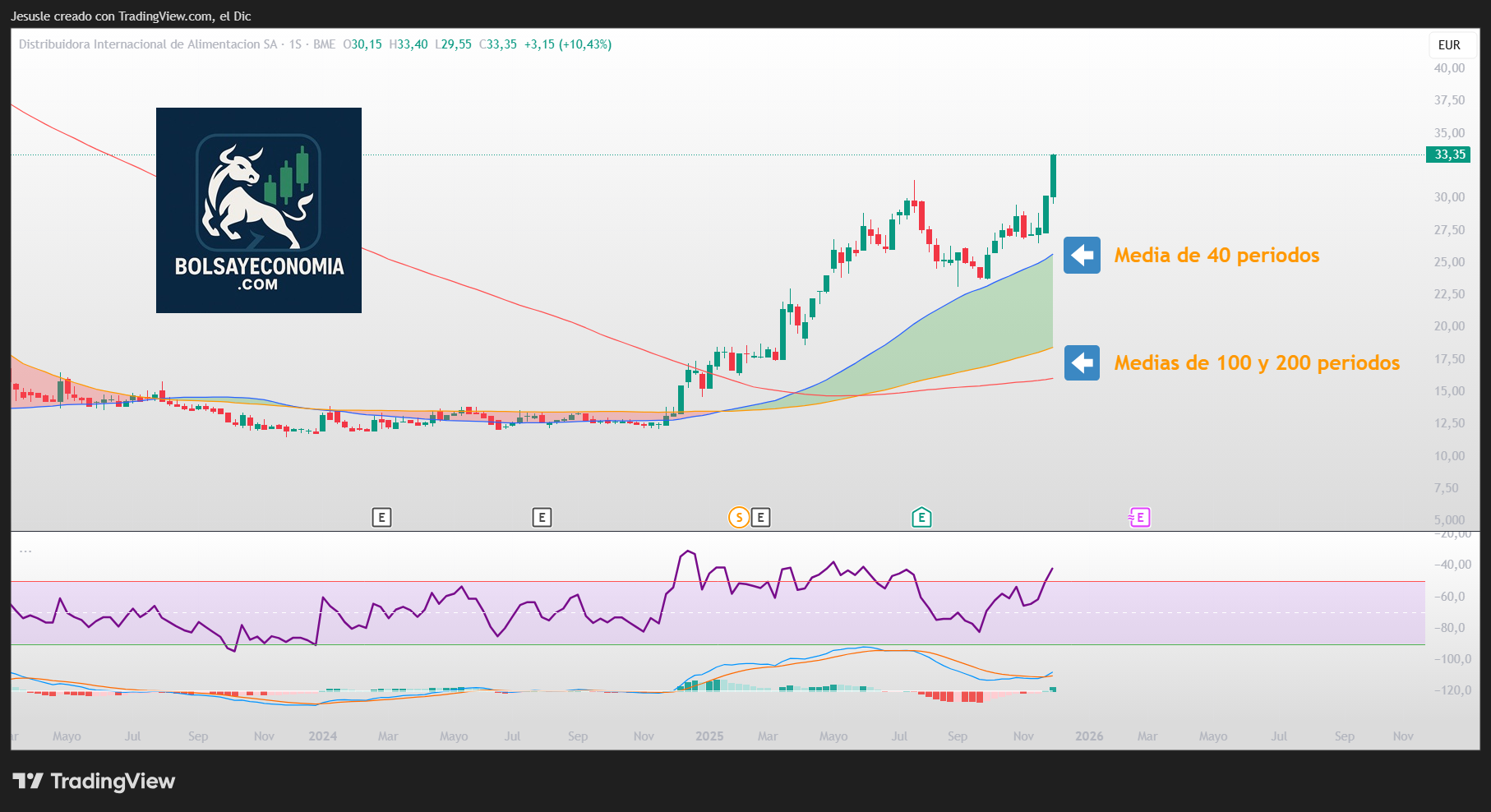Click the Medias de 100 y 200 periodos text
1491x812 pixels.
pyautogui.click(x=1257, y=362)
